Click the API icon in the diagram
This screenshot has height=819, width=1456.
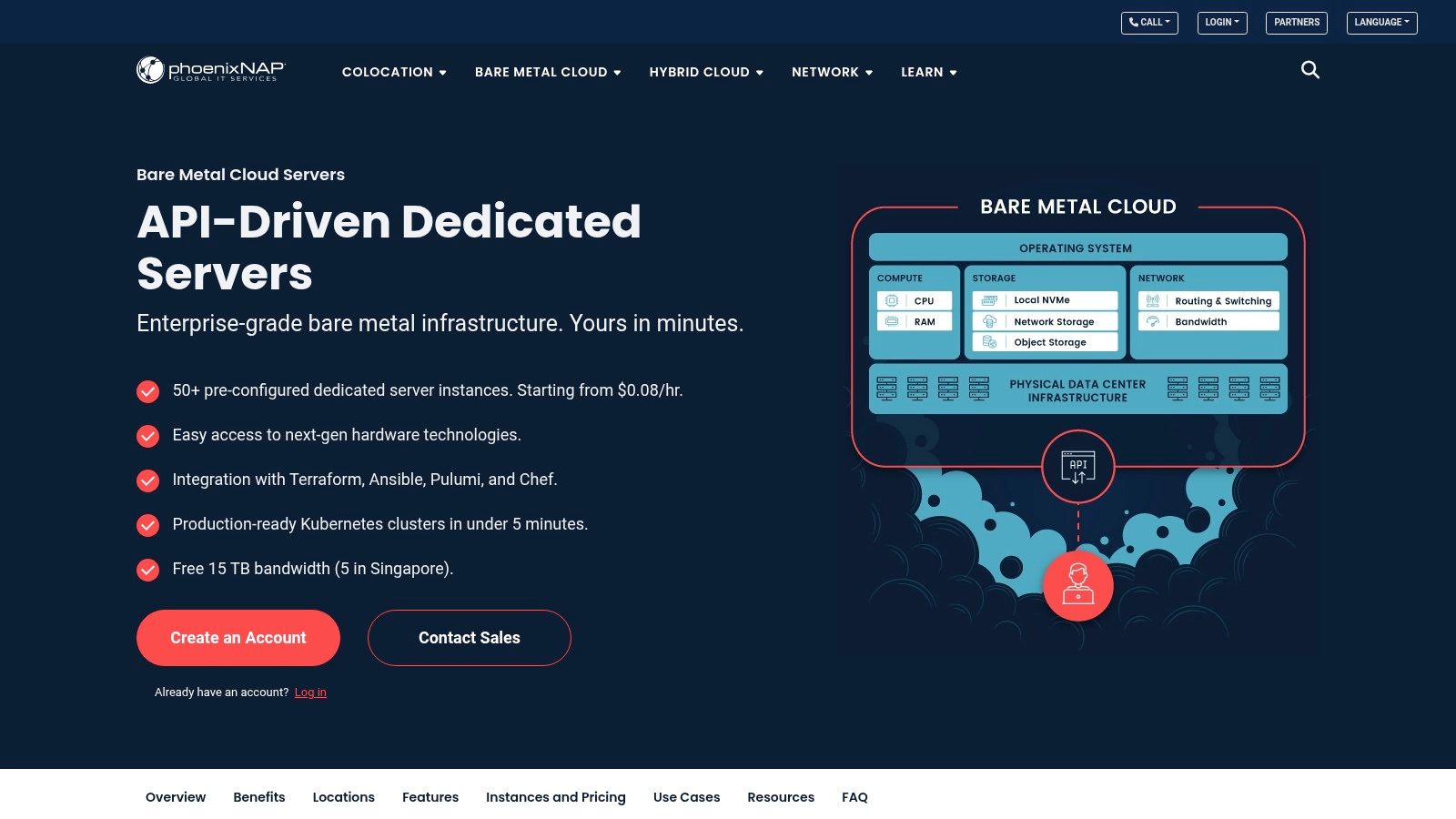coord(1077,468)
